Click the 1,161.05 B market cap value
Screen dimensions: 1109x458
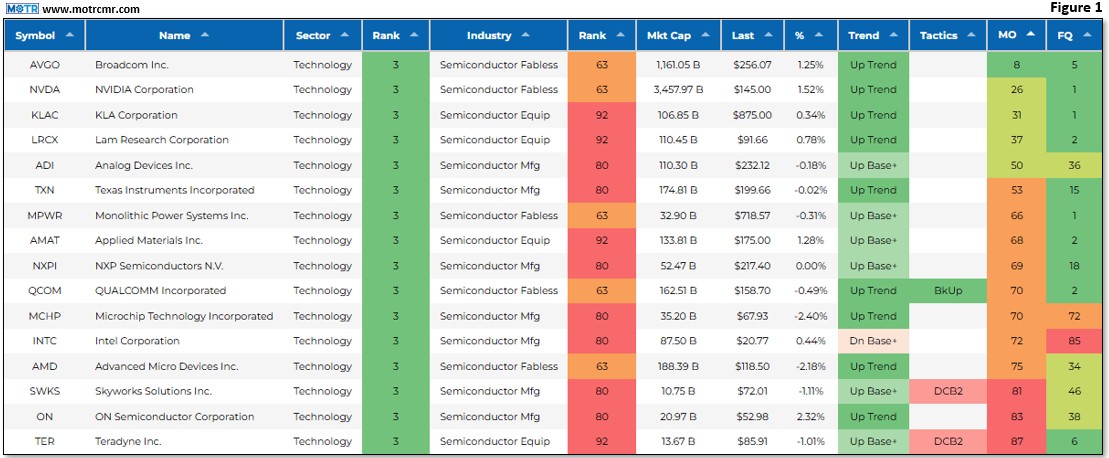(x=679, y=65)
